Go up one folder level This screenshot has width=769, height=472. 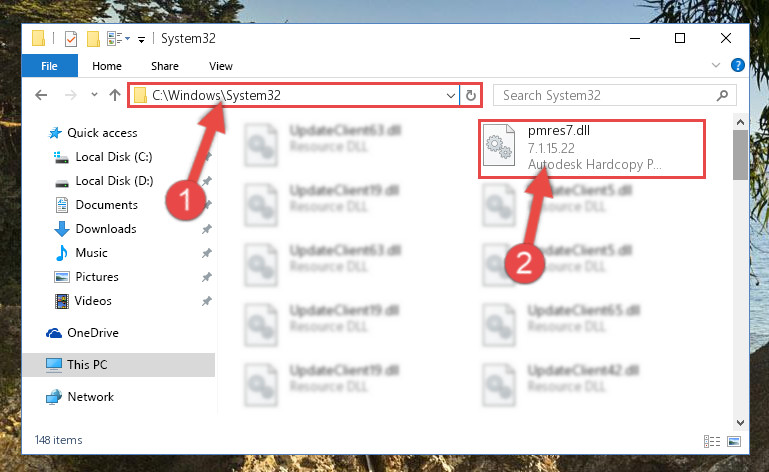point(115,95)
